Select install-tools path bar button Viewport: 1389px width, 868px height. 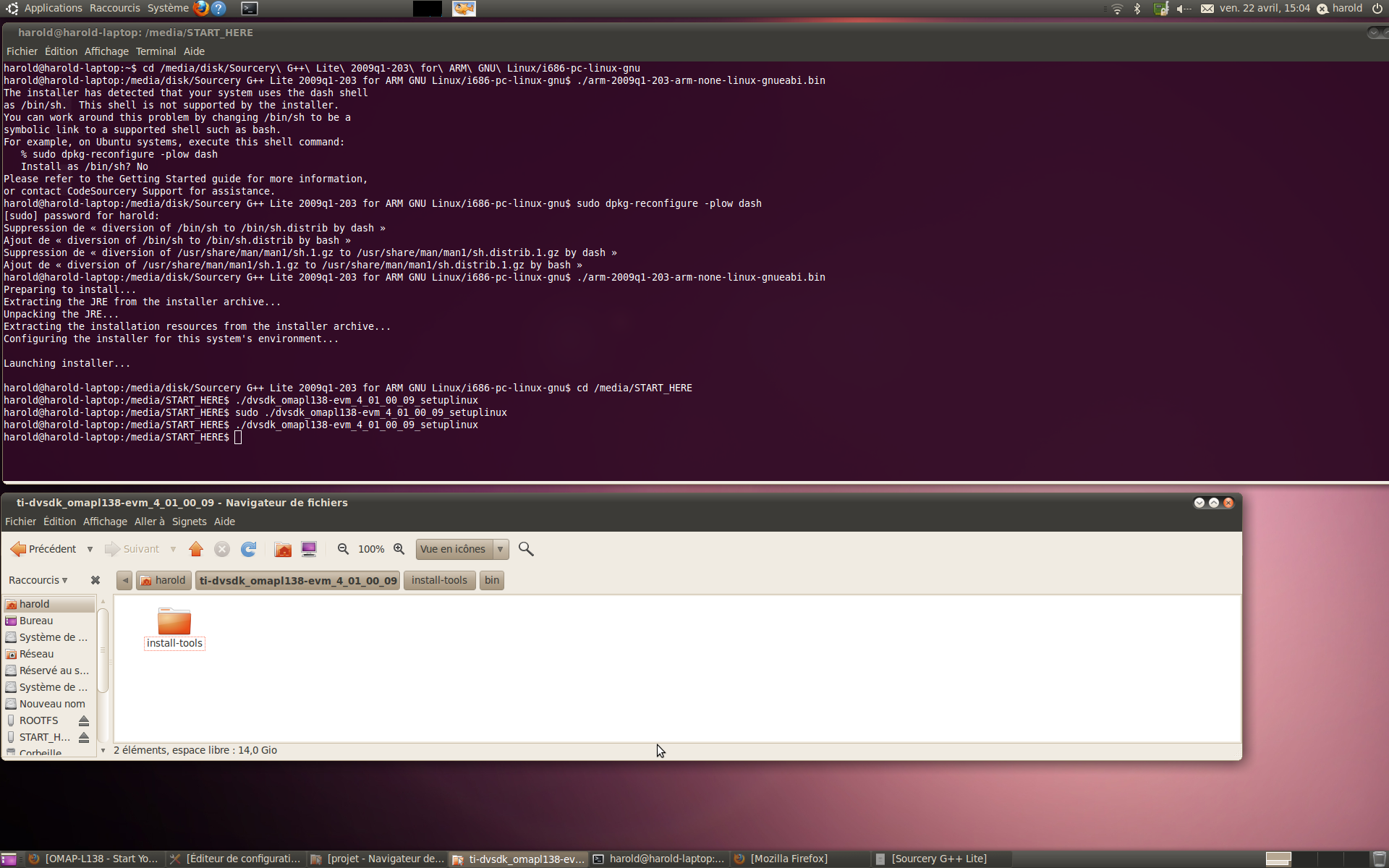439,580
